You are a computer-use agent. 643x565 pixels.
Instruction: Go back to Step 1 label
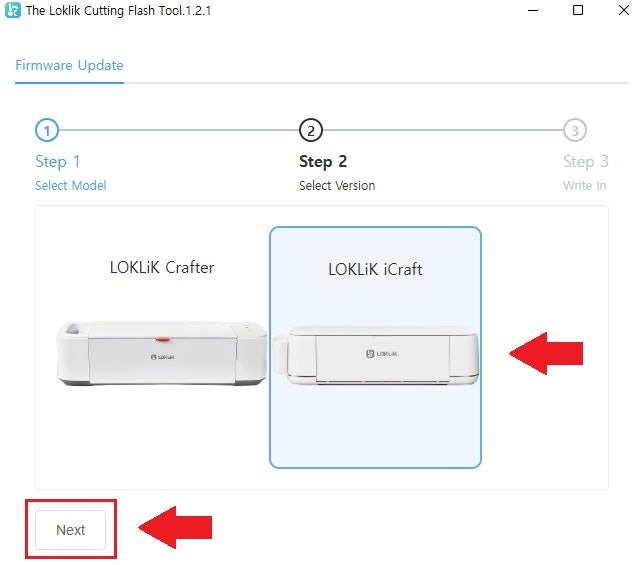(x=57, y=162)
